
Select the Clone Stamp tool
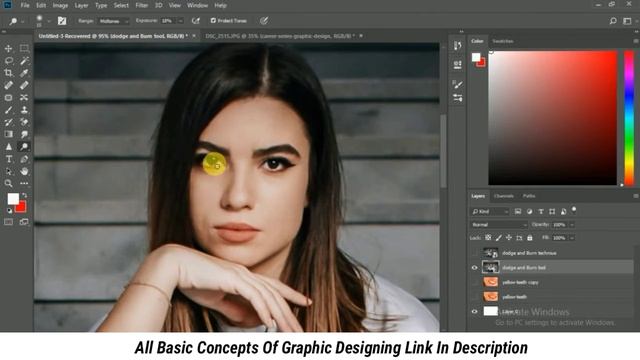pyautogui.click(x=24, y=110)
